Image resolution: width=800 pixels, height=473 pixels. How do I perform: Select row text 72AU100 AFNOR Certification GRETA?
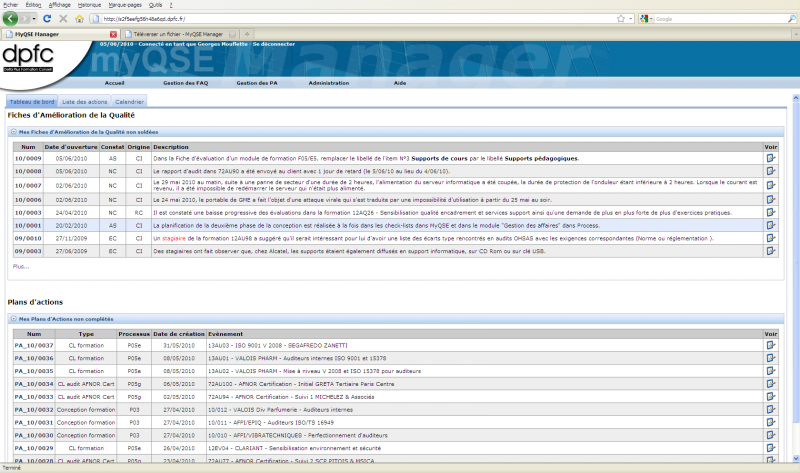[x=301, y=384]
